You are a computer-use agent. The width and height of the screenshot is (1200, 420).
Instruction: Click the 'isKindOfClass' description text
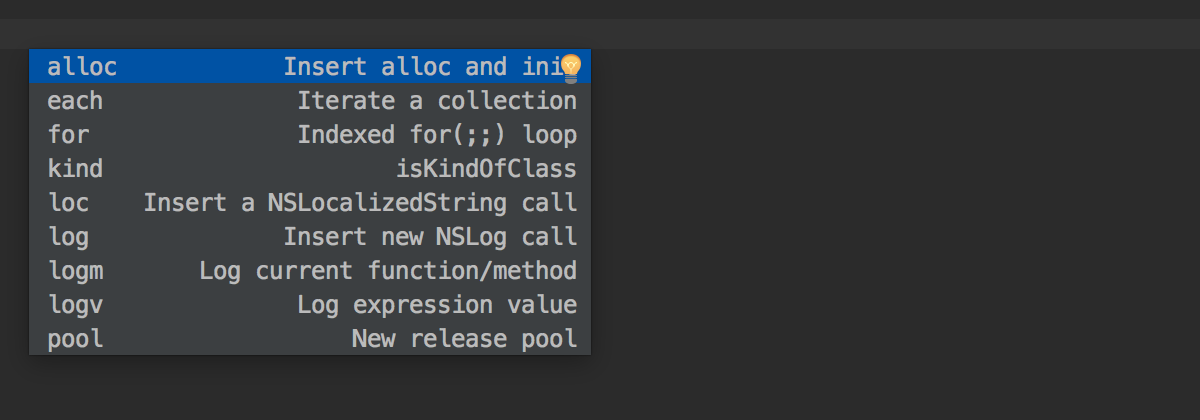pyautogui.click(x=487, y=169)
